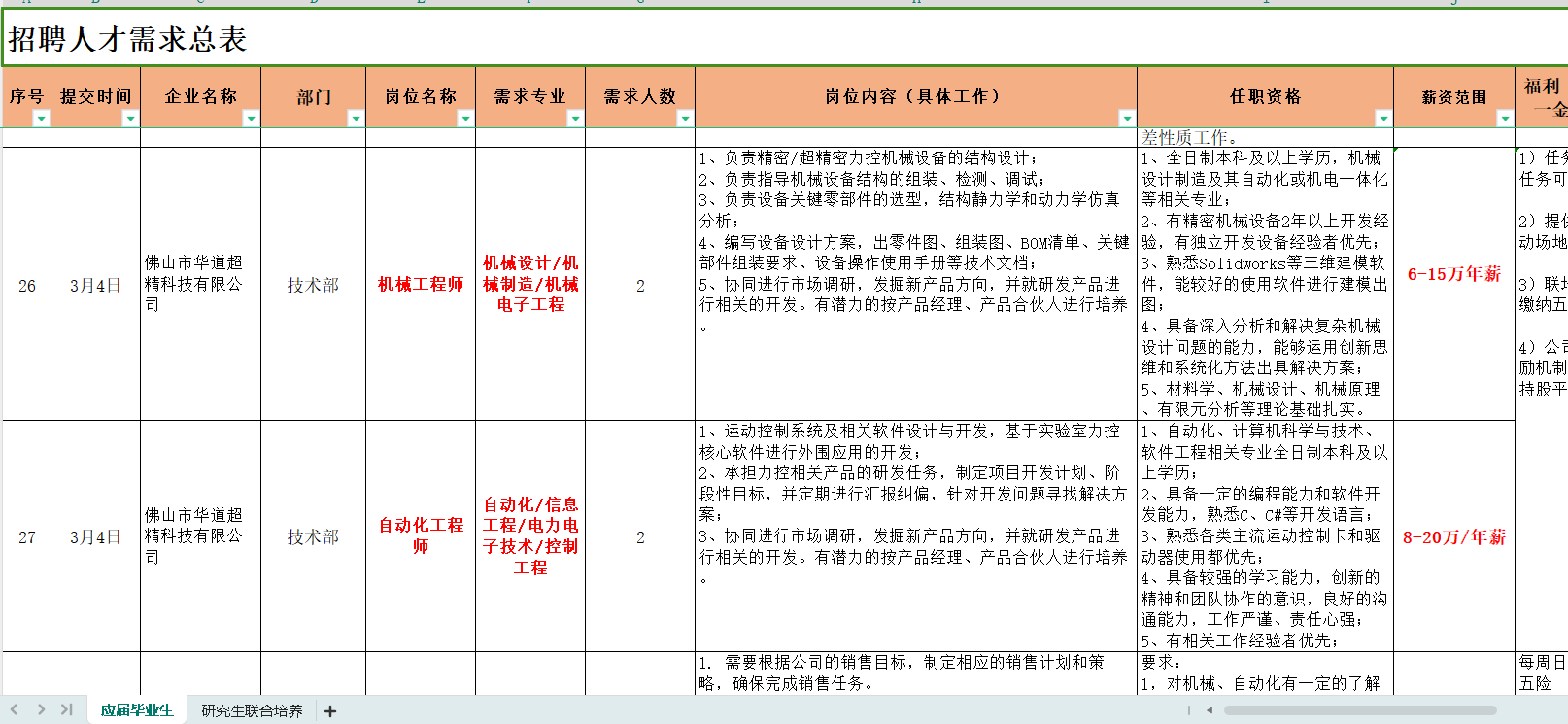The width and height of the screenshot is (1568, 724).
Task: Expand the 岗位内容 filter dropdown
Action: (1127, 119)
